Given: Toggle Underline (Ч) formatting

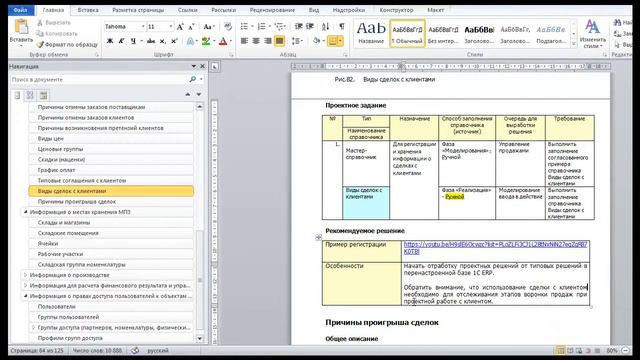Looking at the screenshot, I should tap(133, 41).
